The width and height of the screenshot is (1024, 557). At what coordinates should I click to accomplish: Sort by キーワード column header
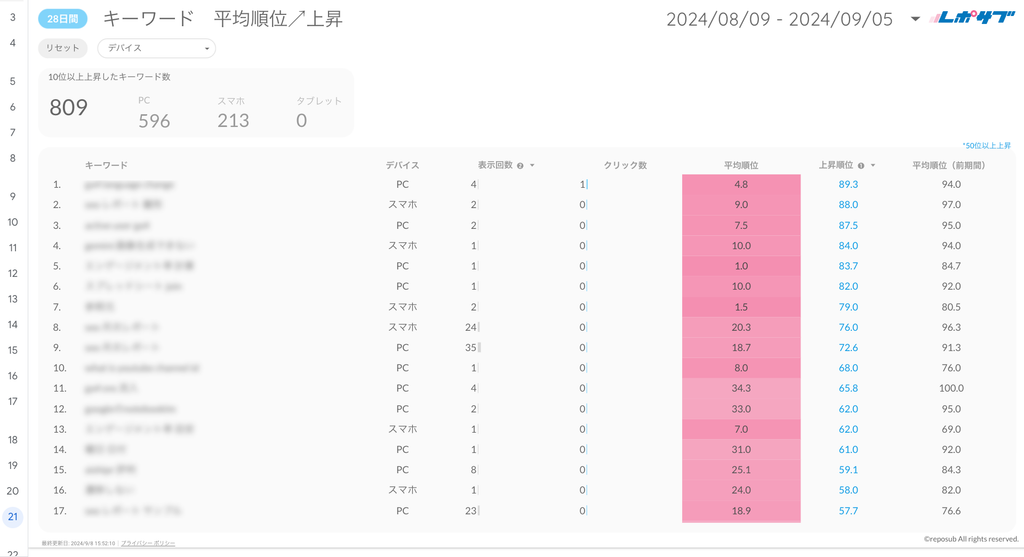[106, 165]
